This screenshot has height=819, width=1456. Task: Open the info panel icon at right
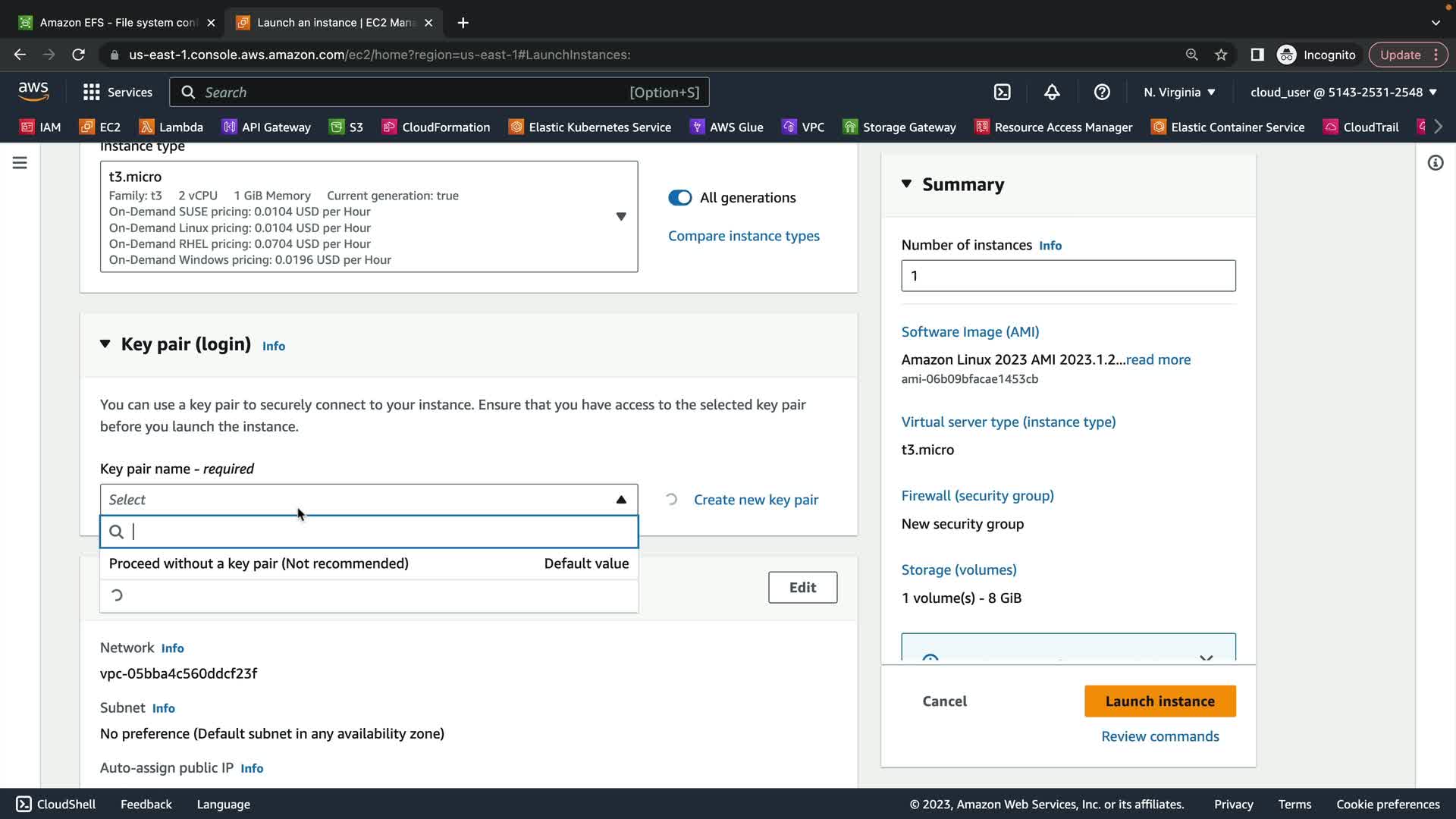tap(1435, 163)
